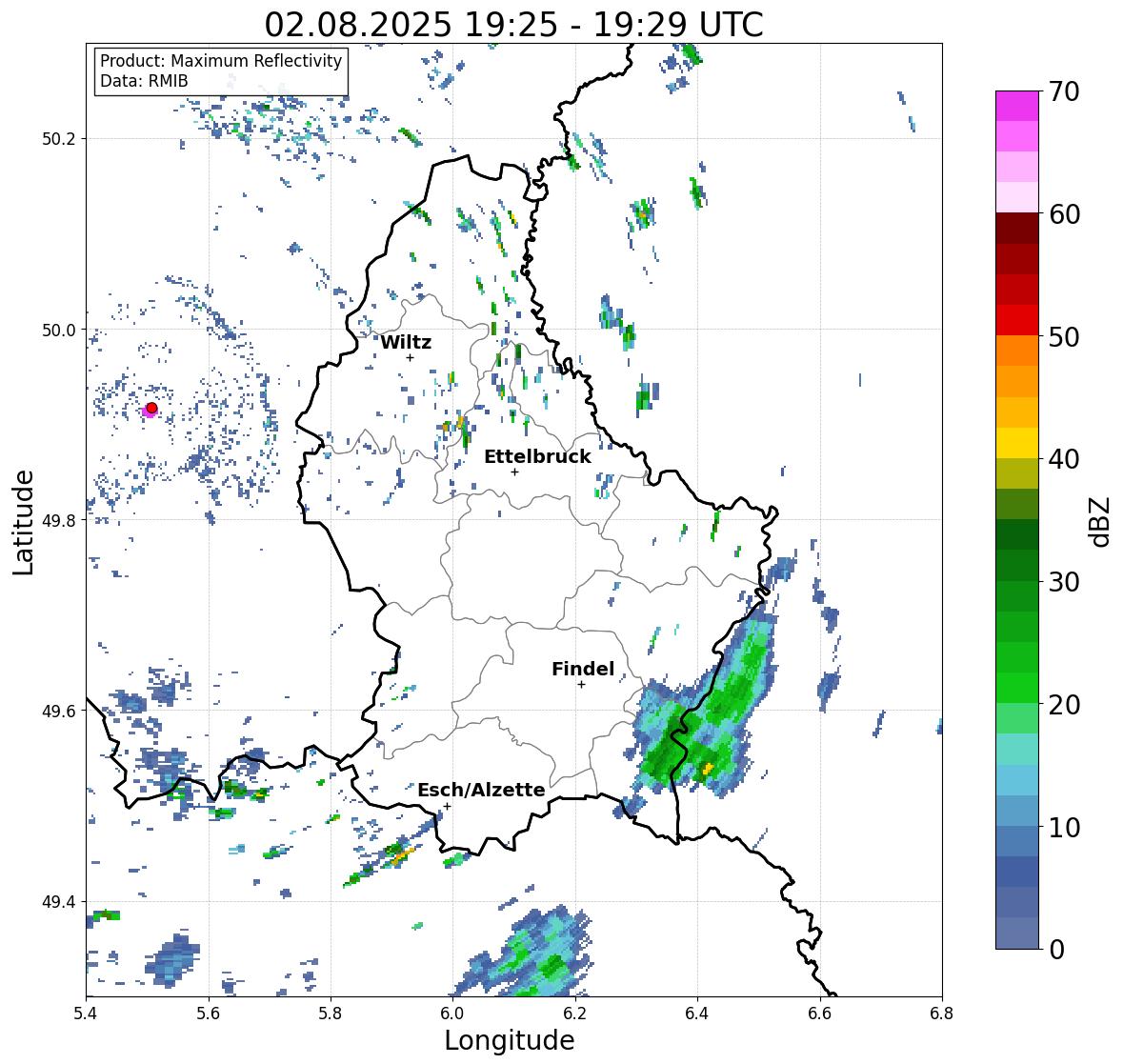Click the magenta band at the colorbar top
Screen dimensions: 1123x1064
click(x=1017, y=106)
